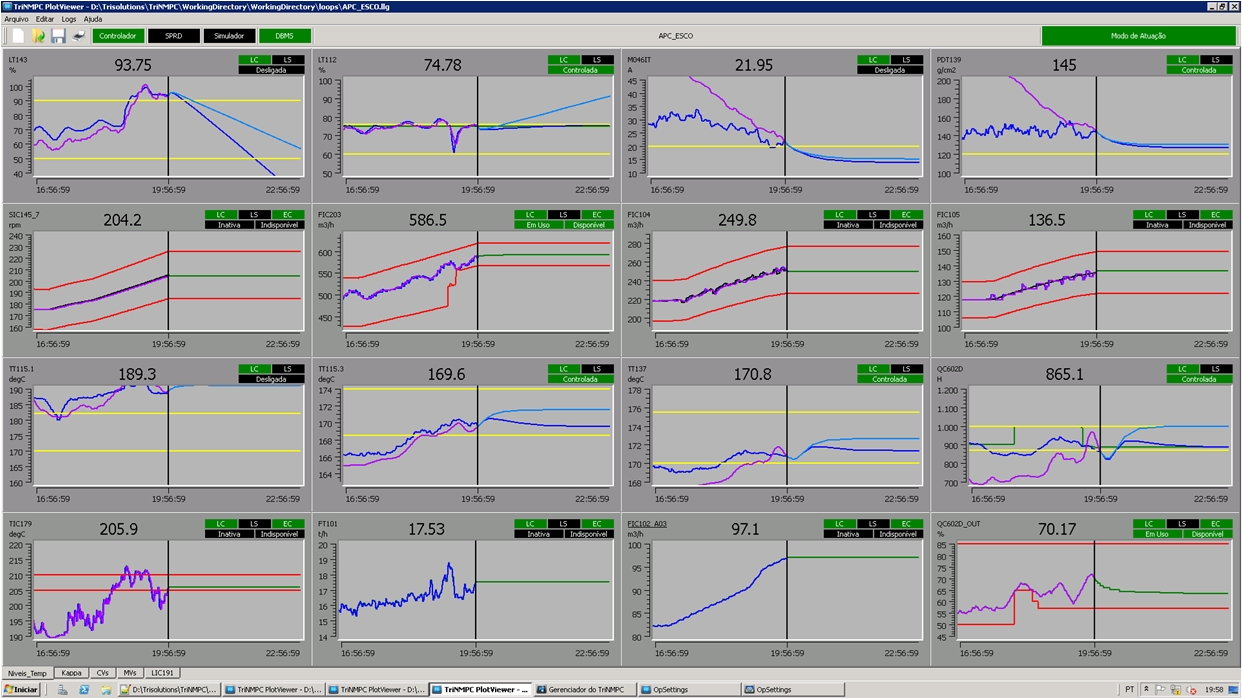The image size is (1242, 699).
Task: Click the Simulador button
Action: 229,36
